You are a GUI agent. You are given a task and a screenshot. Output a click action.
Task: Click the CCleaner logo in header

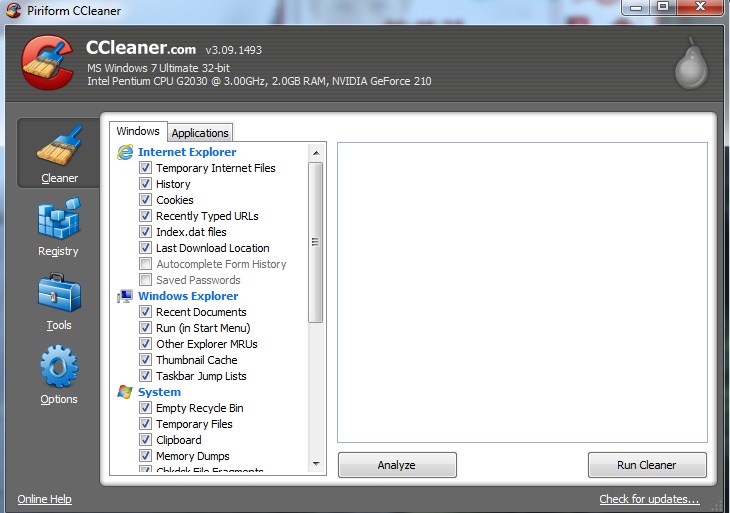(x=47, y=63)
